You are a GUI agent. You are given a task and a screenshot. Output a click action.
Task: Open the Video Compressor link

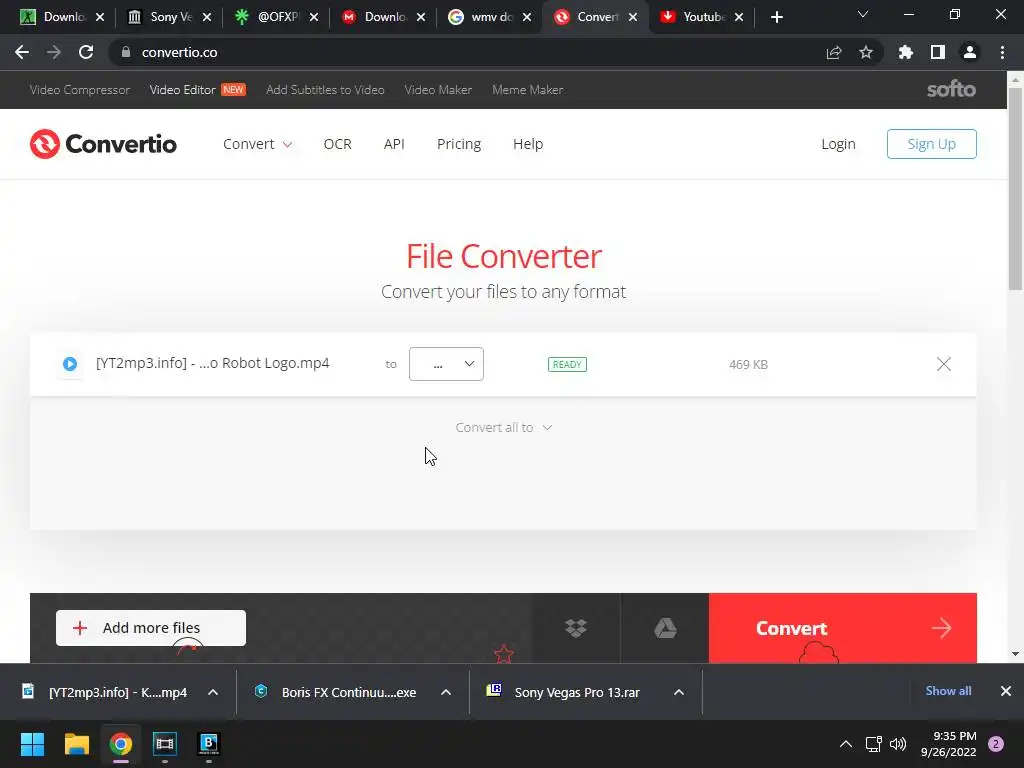80,89
